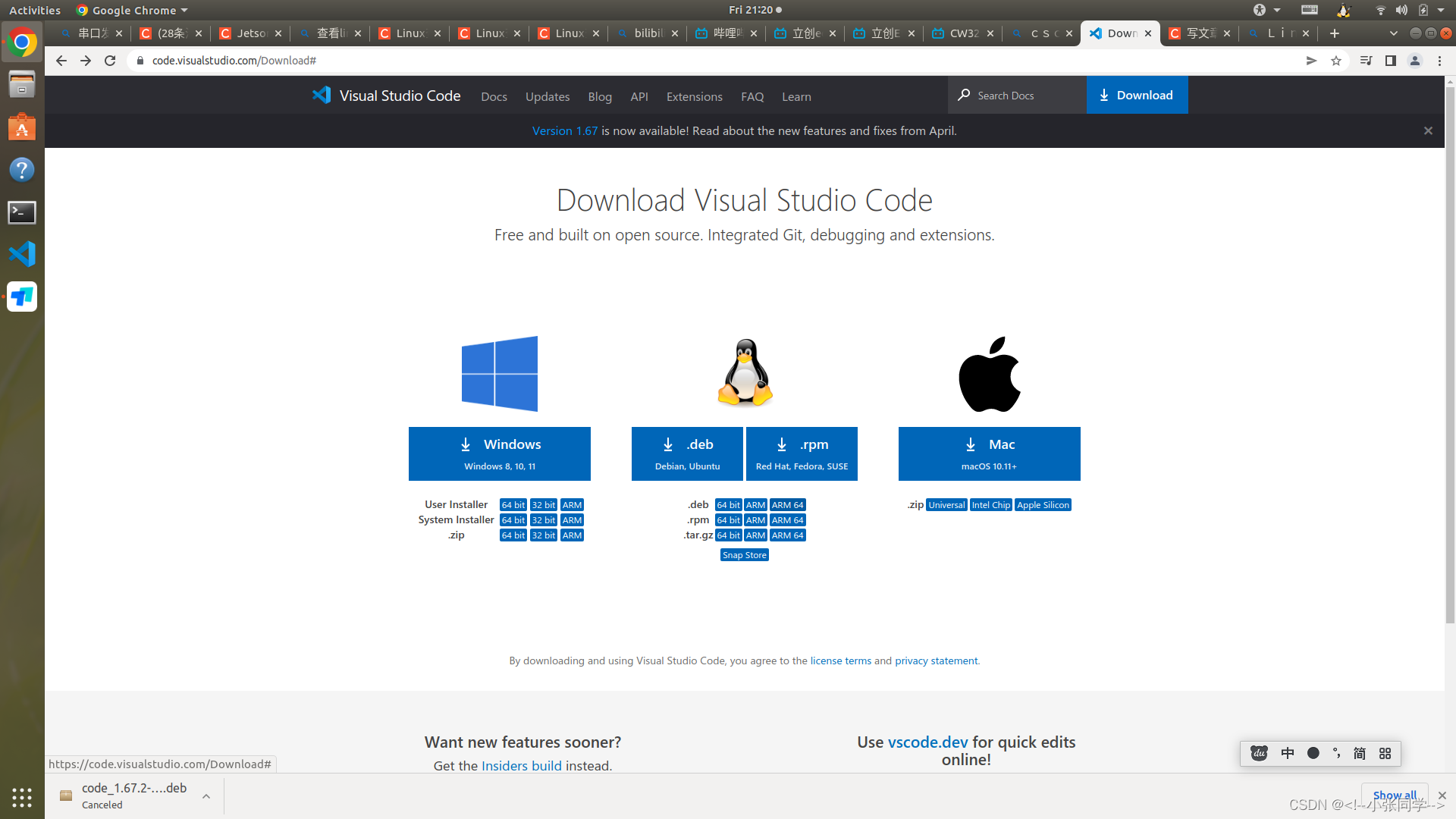Viewport: 1456px width, 819px height.
Task: Open the Google Chrome app menu
Action: tap(133, 10)
